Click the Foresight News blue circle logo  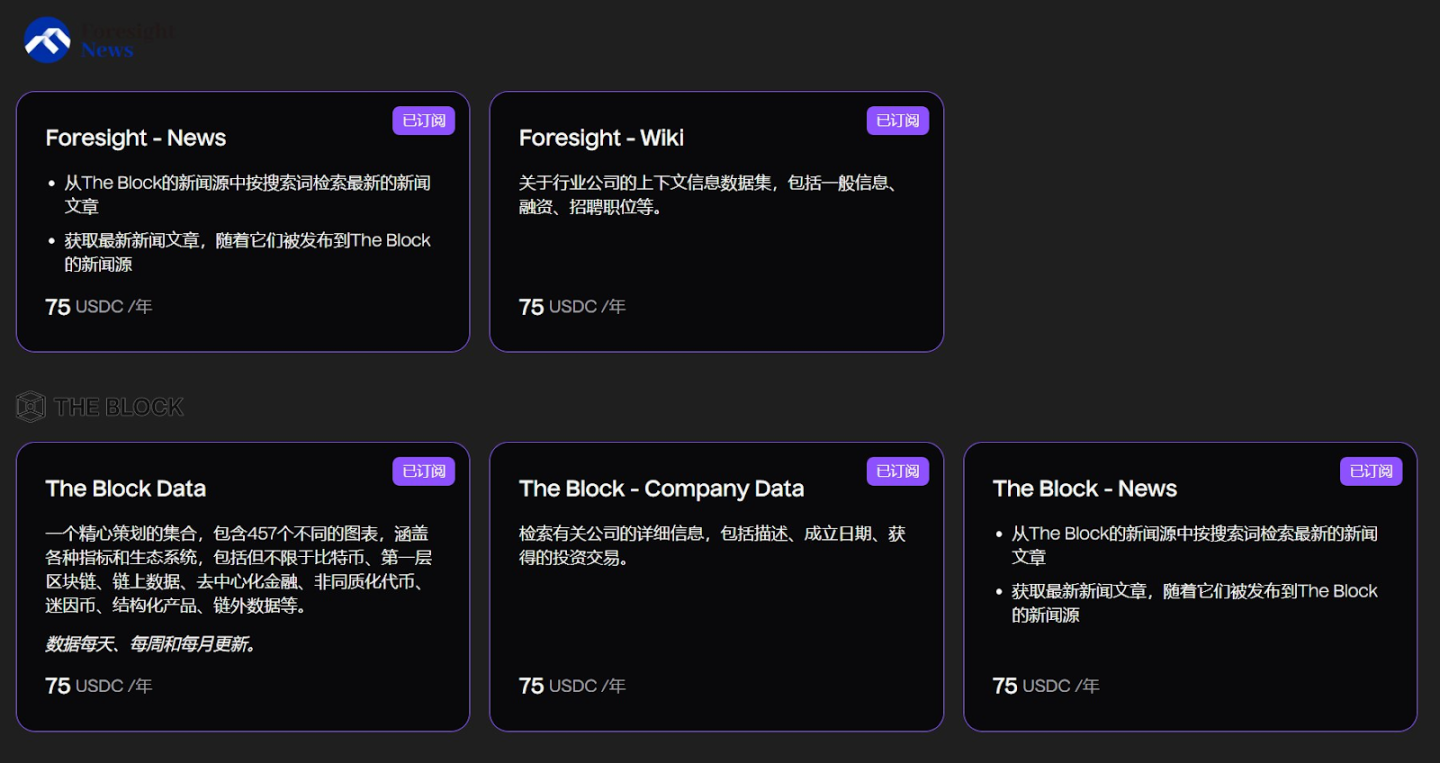pos(47,40)
